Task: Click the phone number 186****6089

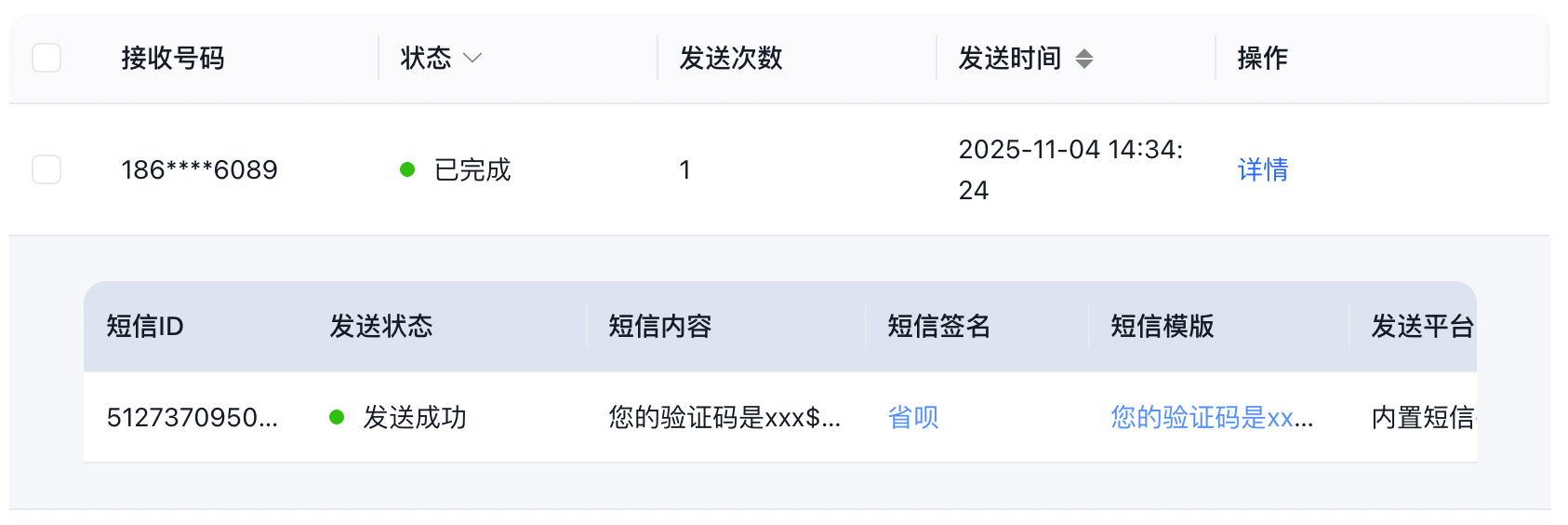Action: tap(199, 169)
